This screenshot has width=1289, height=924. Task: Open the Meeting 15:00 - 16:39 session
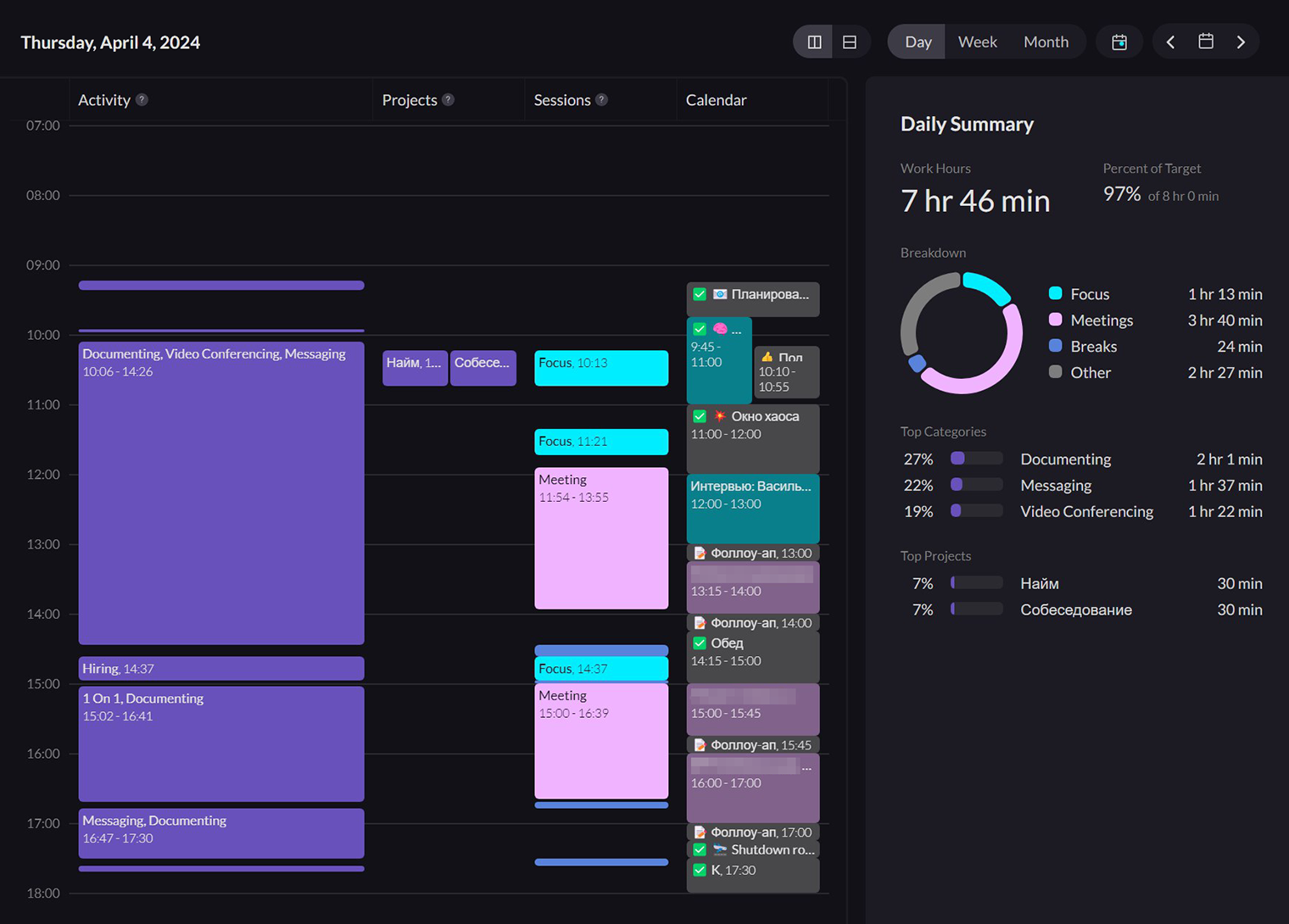point(601,741)
